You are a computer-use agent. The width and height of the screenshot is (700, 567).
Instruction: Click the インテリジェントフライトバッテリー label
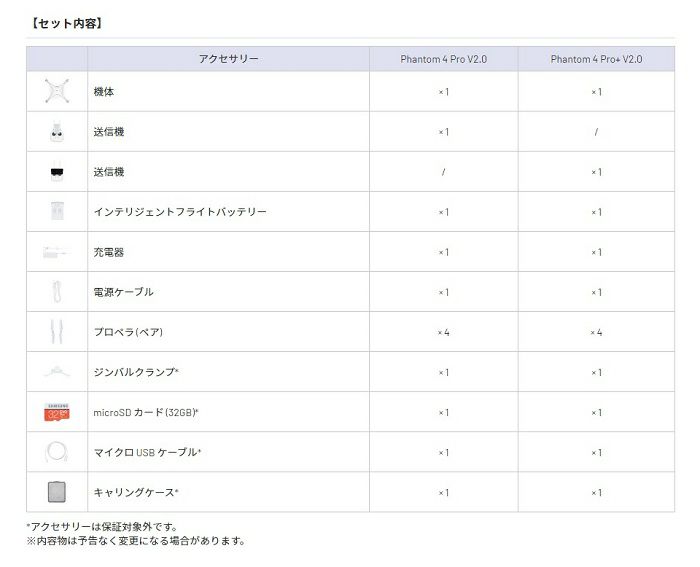coord(179,212)
